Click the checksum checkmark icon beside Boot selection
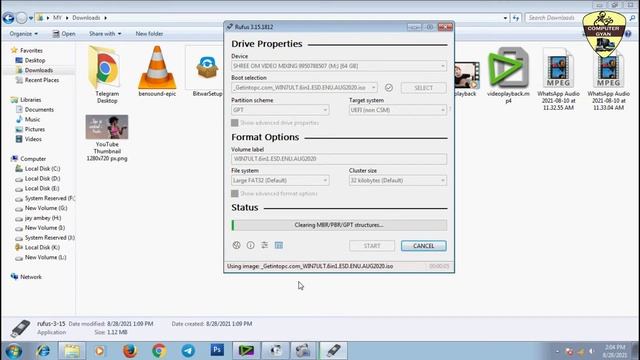The width and height of the screenshot is (640, 360). click(x=389, y=87)
